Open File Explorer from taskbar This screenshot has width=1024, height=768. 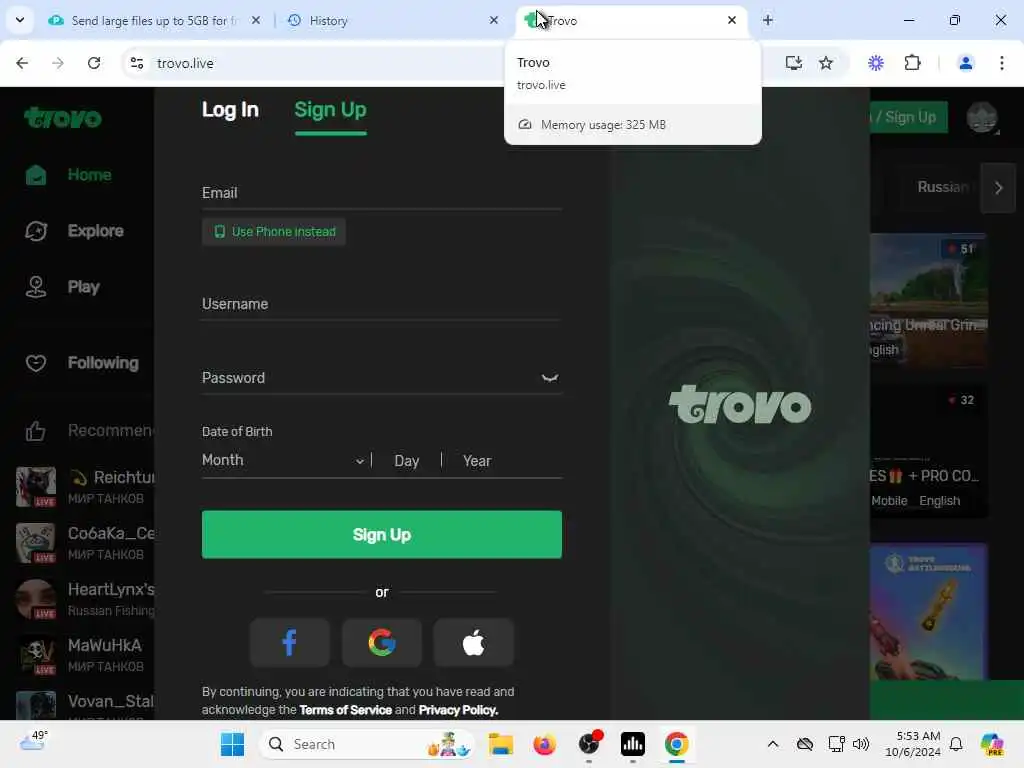pyautogui.click(x=500, y=744)
